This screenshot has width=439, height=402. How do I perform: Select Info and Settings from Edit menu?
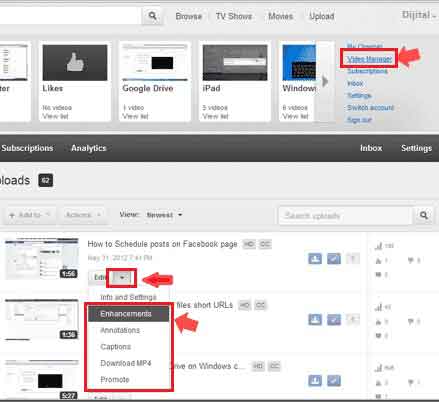click(x=128, y=297)
